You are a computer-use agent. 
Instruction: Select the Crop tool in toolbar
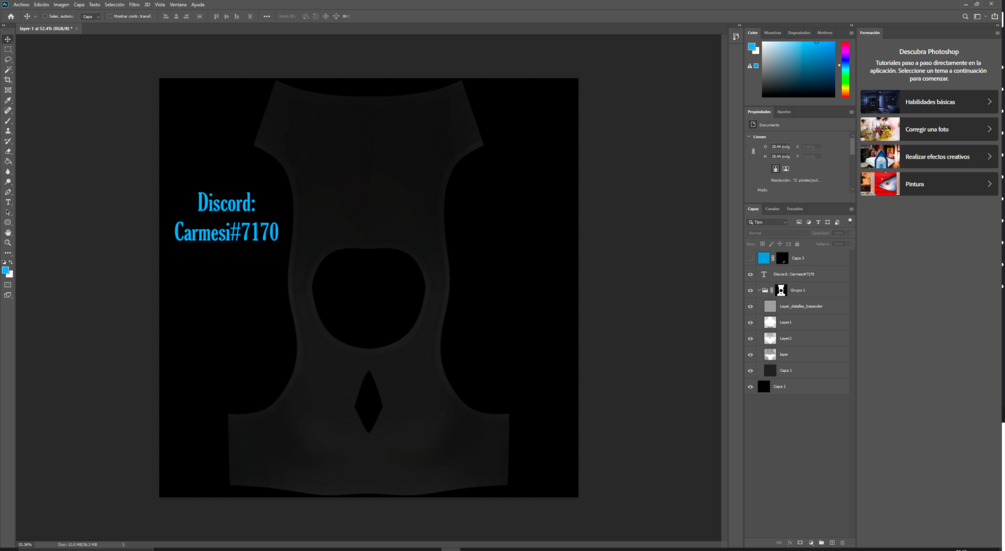(8, 80)
